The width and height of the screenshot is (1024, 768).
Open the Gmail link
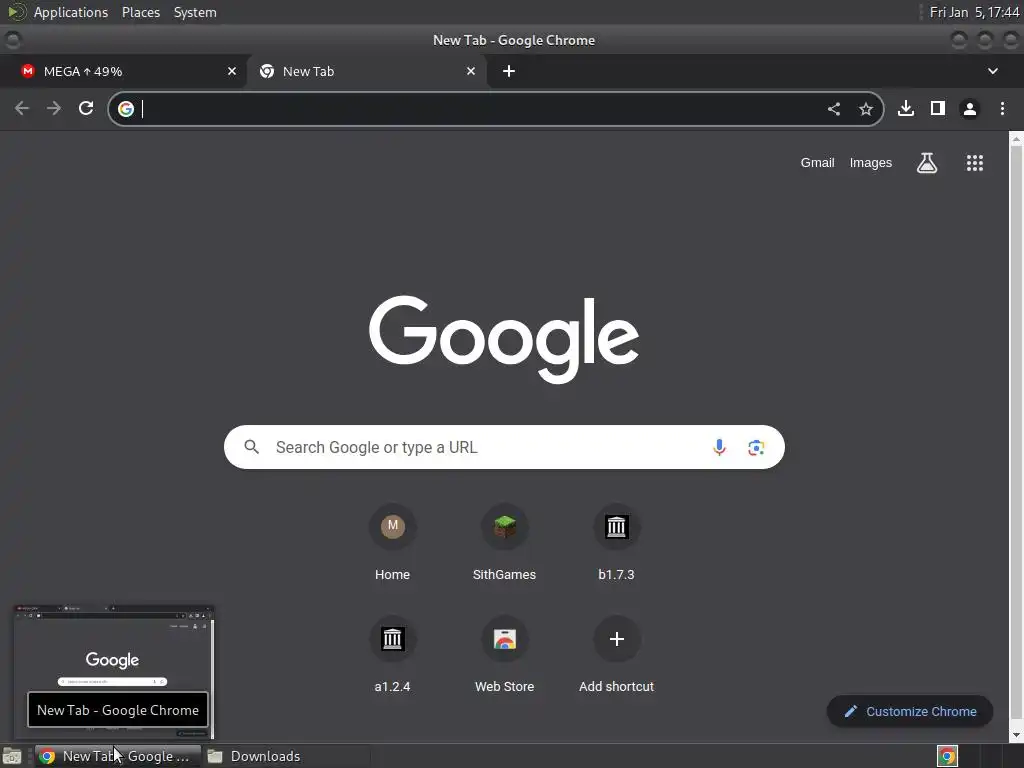(817, 163)
